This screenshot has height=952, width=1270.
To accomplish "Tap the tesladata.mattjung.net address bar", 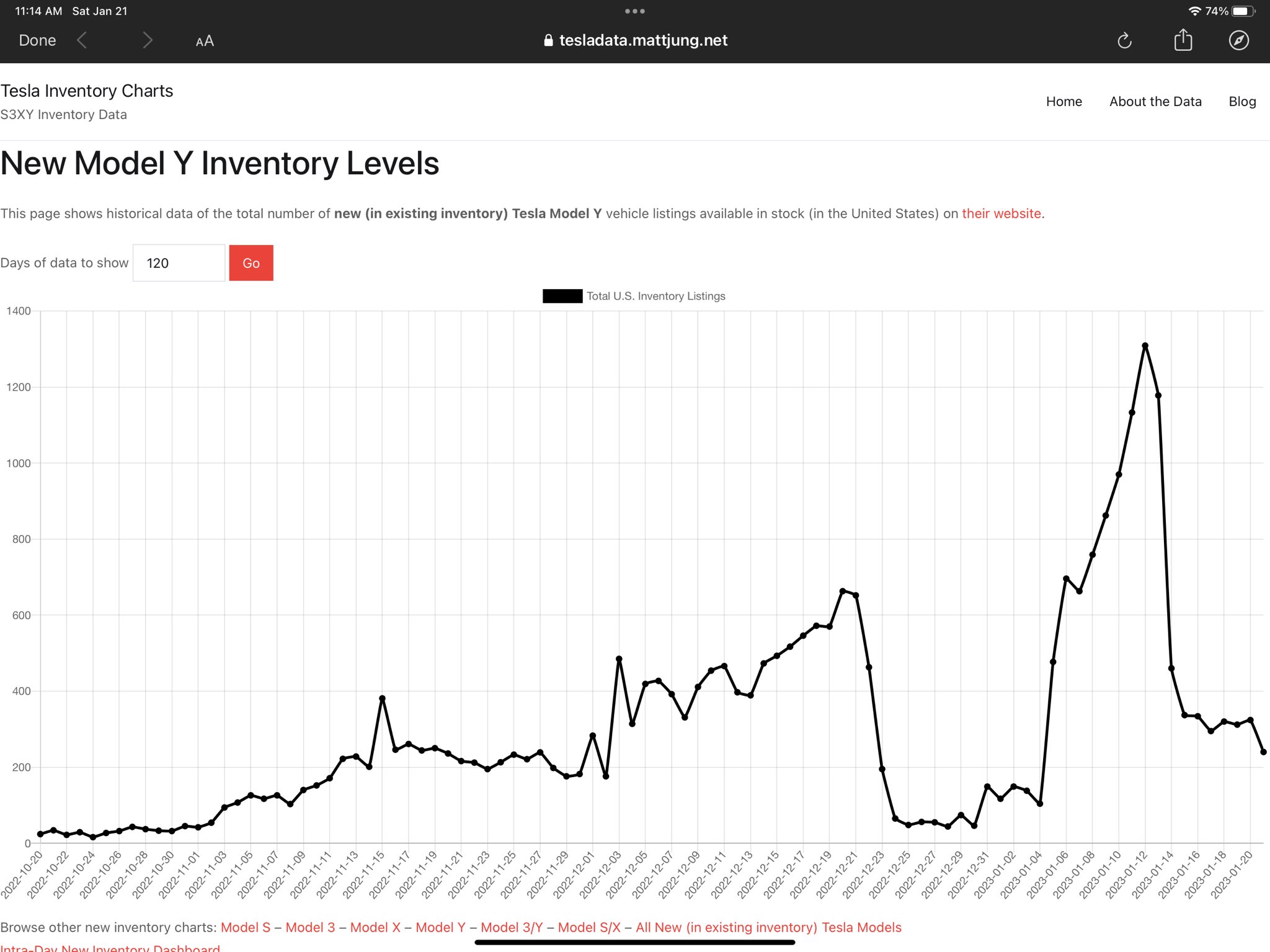I will [x=635, y=40].
